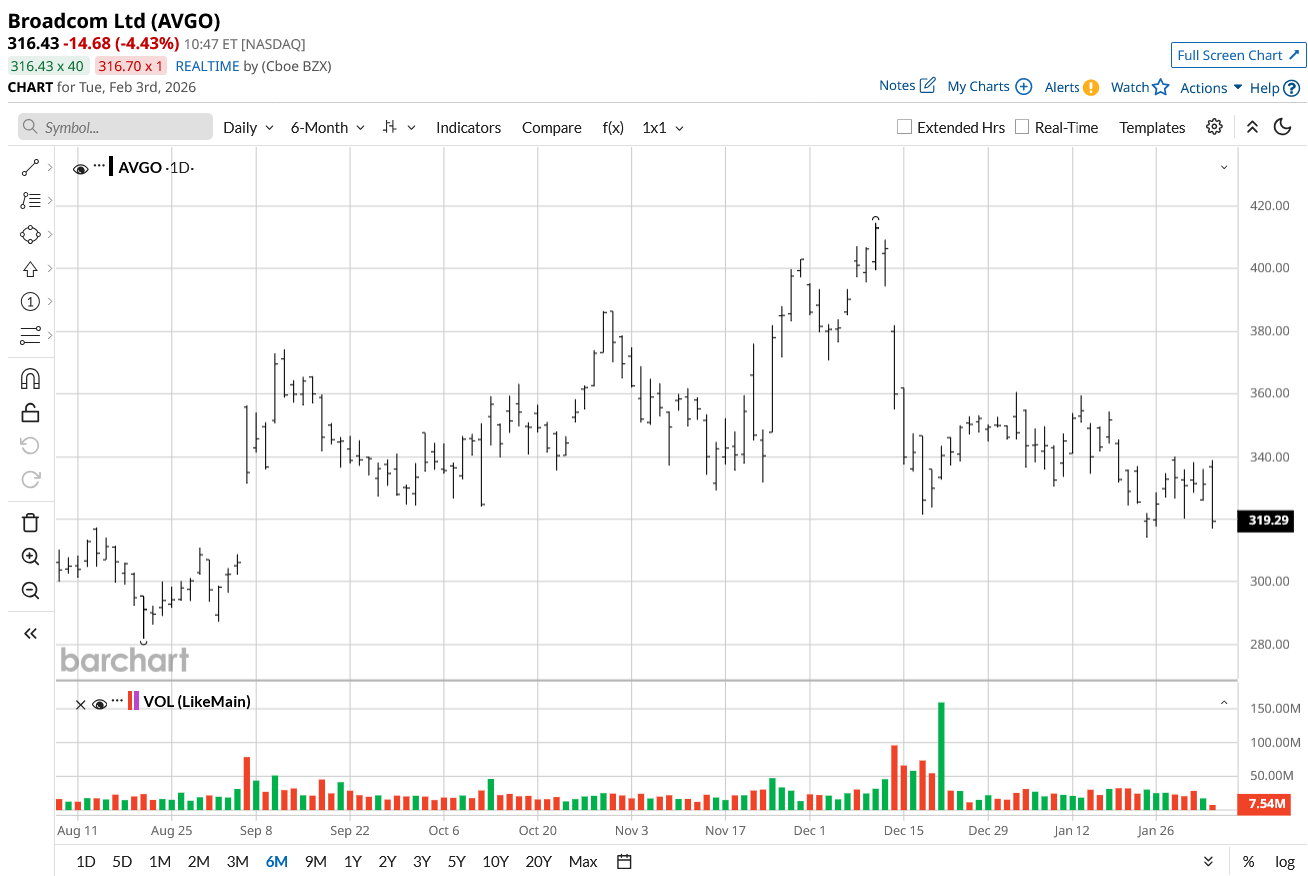Image resolution: width=1308 pixels, height=876 pixels.
Task: Expand more options double down chevron
Action: pos(1208,861)
